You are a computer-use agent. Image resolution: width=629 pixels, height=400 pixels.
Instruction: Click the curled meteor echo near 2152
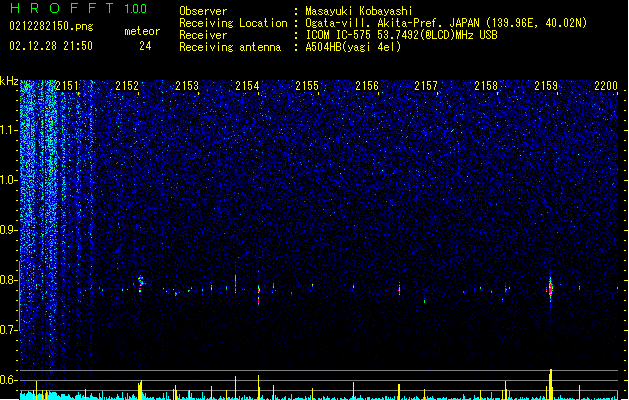click(140, 283)
